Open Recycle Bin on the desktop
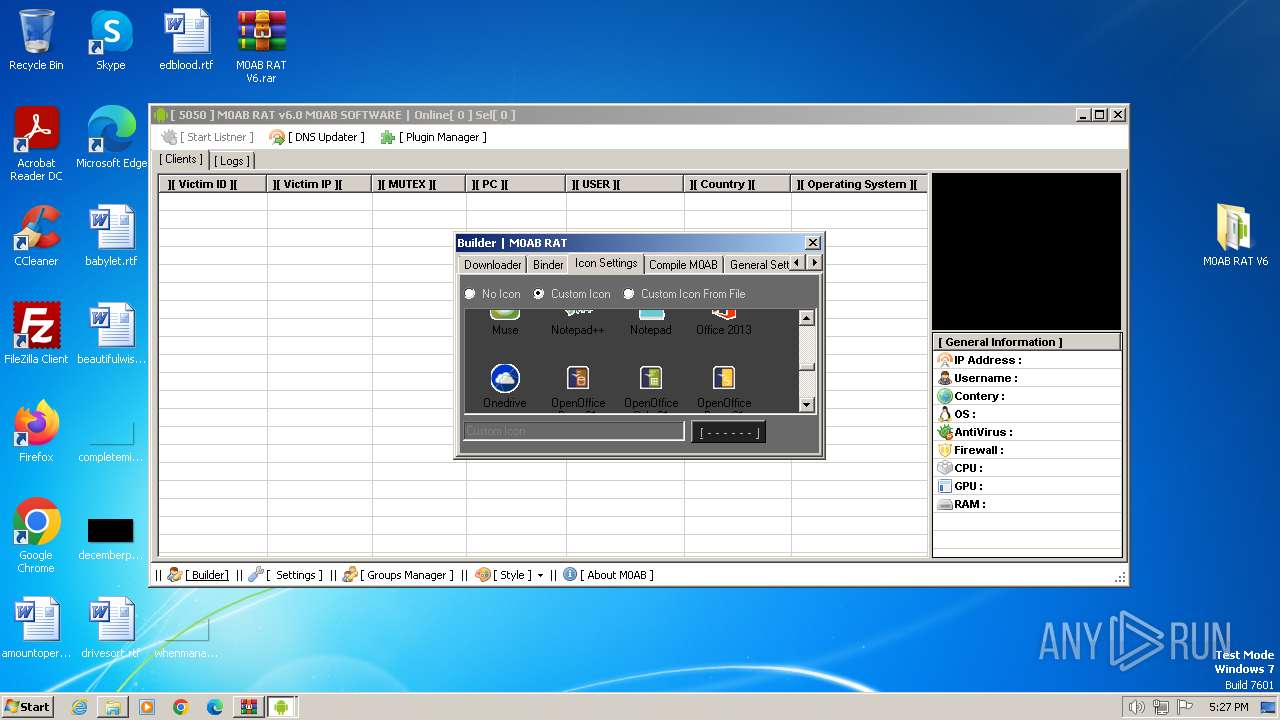This screenshot has height=720, width=1280. pos(36,40)
